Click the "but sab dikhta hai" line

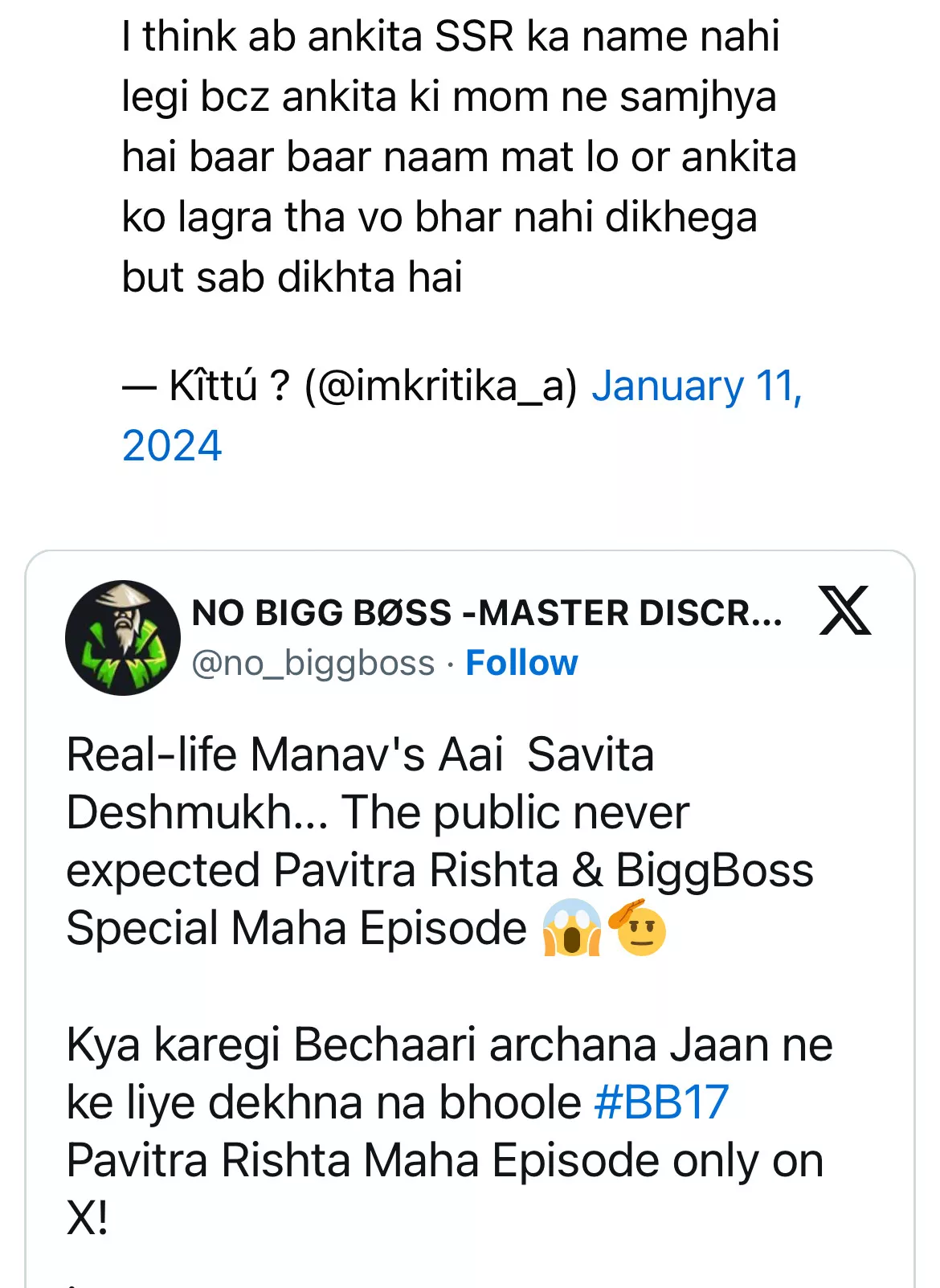point(292,278)
